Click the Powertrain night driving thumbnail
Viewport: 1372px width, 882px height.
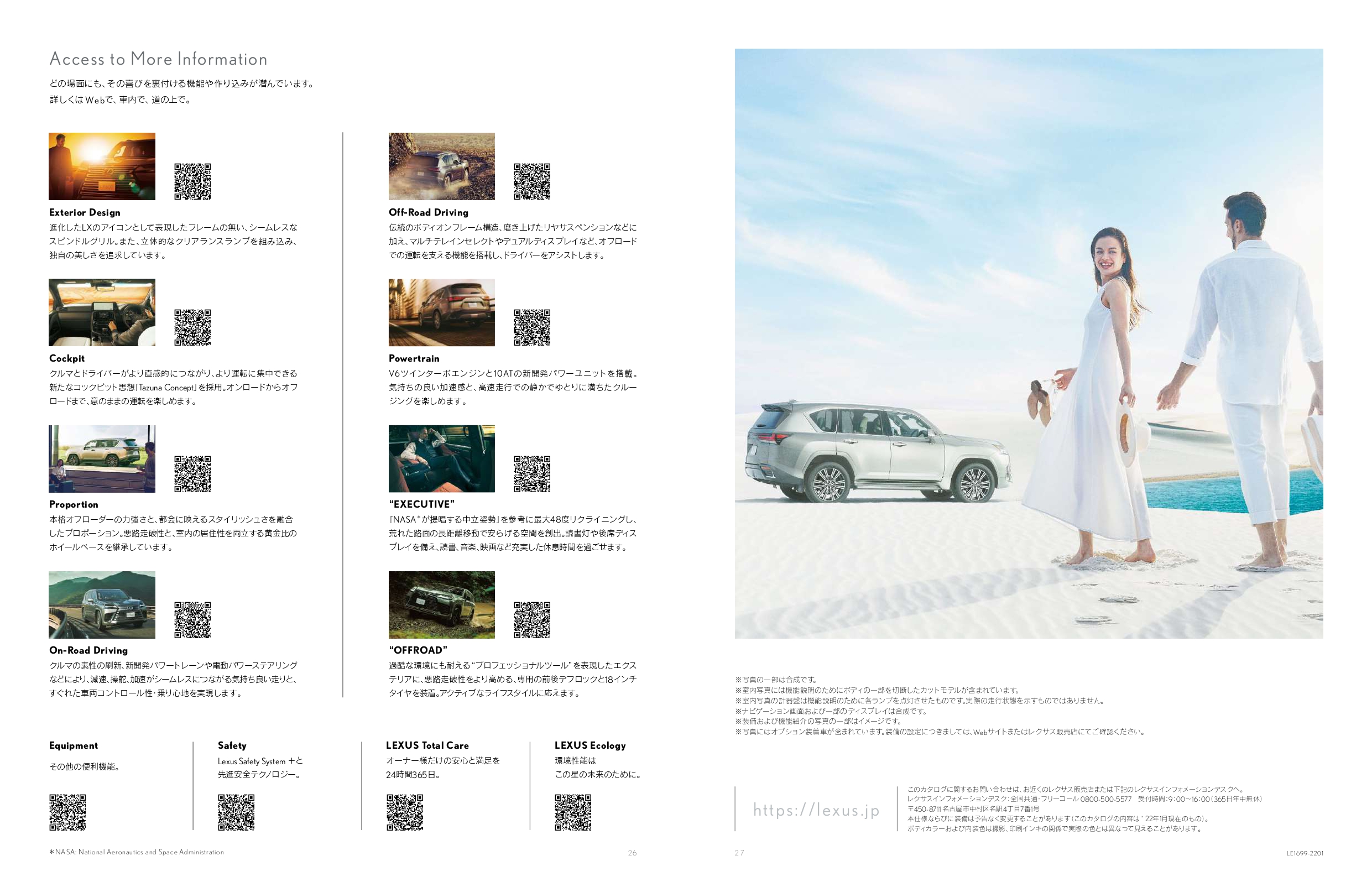441,313
